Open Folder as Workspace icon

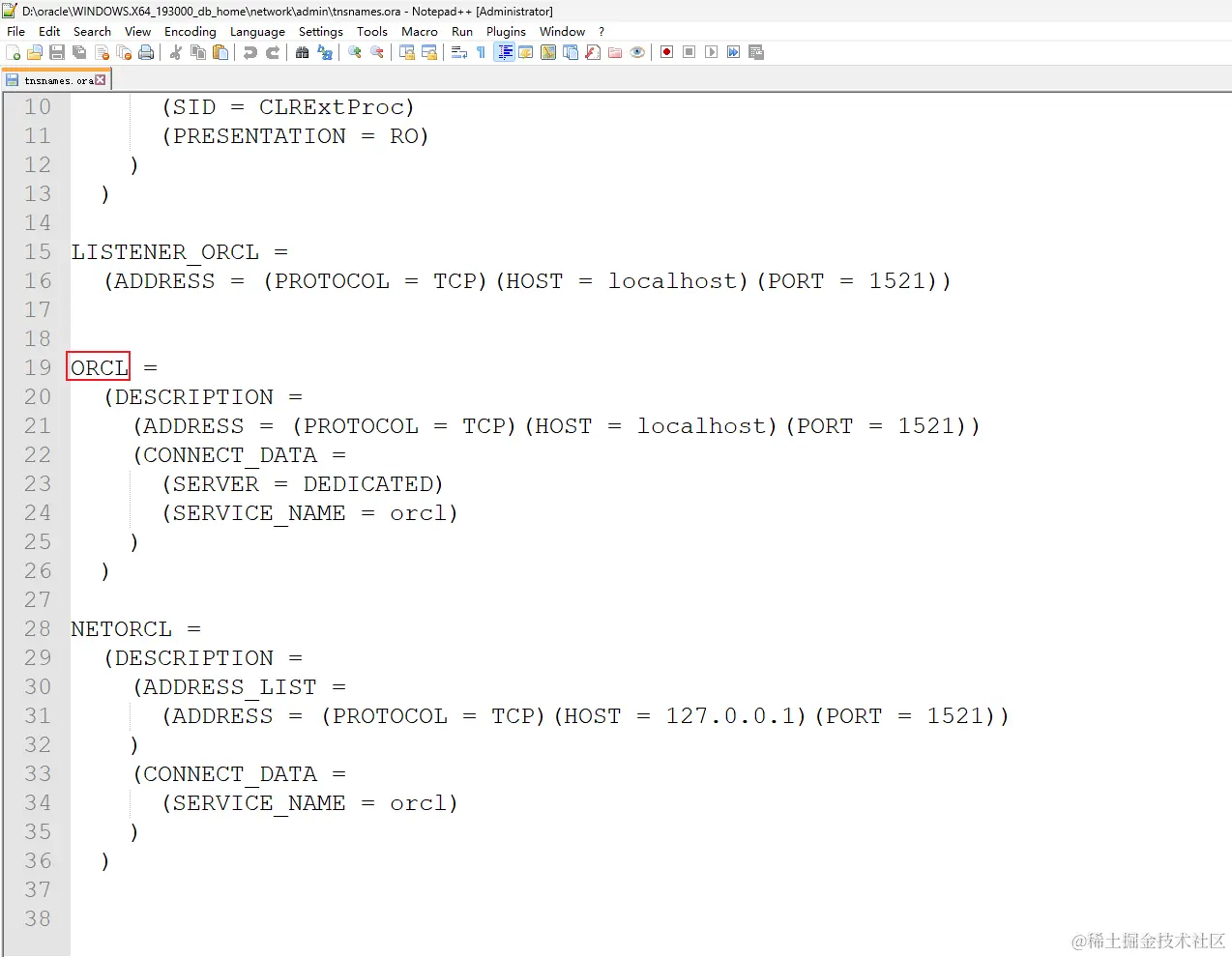coord(615,52)
